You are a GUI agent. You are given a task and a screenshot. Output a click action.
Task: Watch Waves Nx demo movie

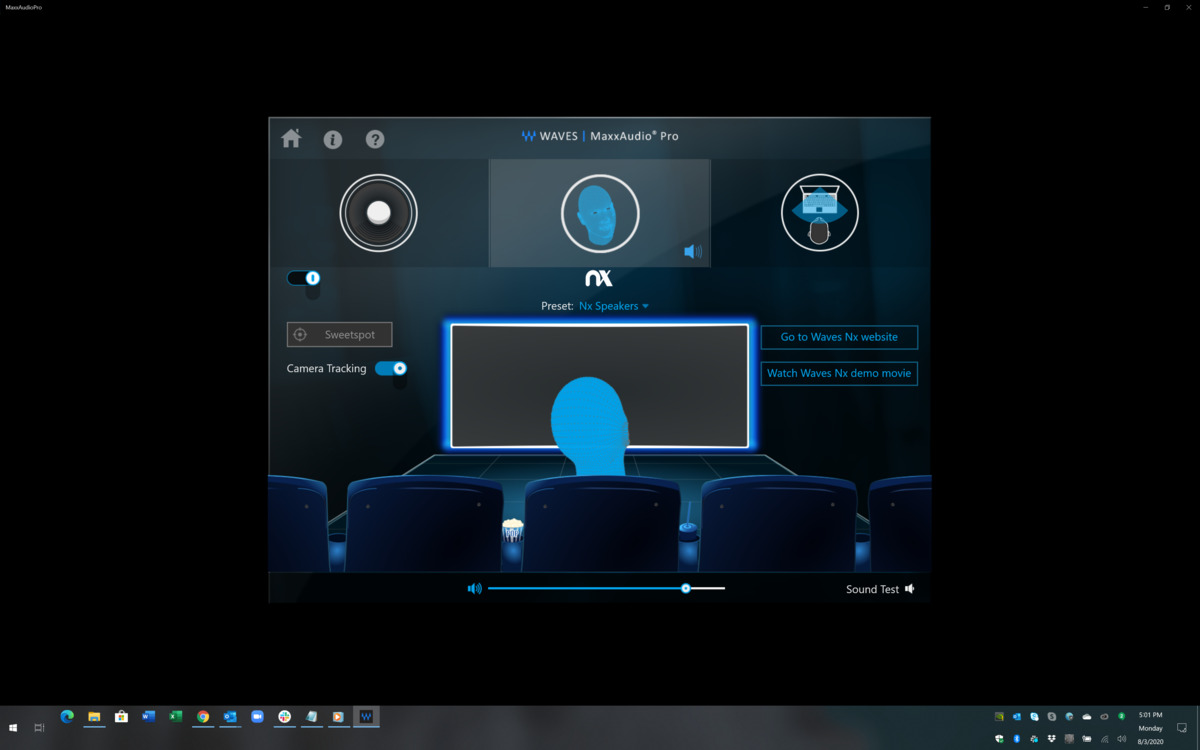coord(839,374)
